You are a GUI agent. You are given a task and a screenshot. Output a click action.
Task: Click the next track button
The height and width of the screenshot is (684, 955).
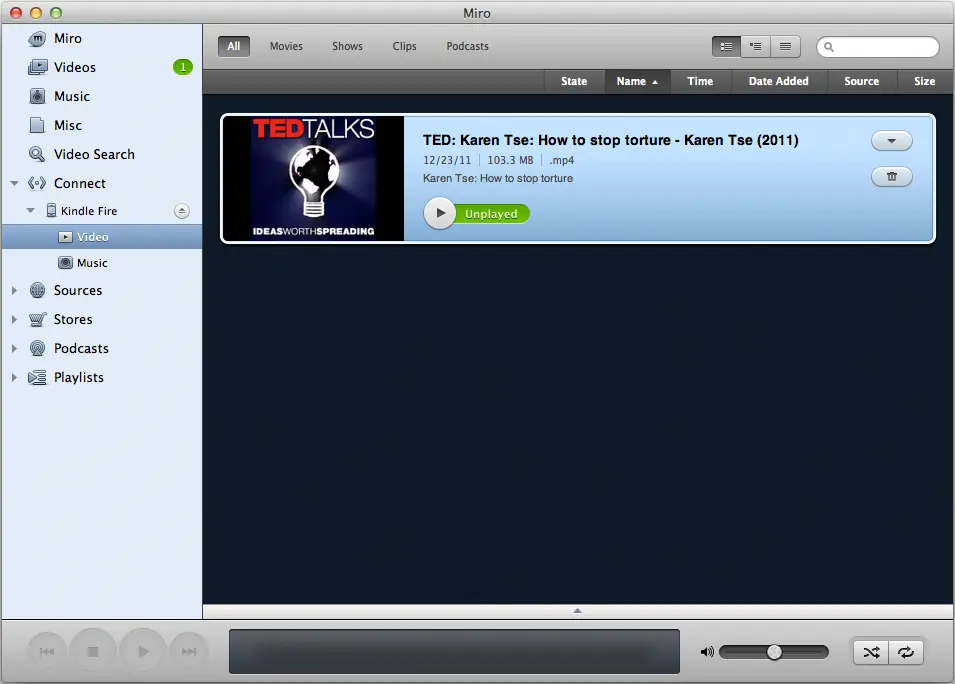[189, 652]
